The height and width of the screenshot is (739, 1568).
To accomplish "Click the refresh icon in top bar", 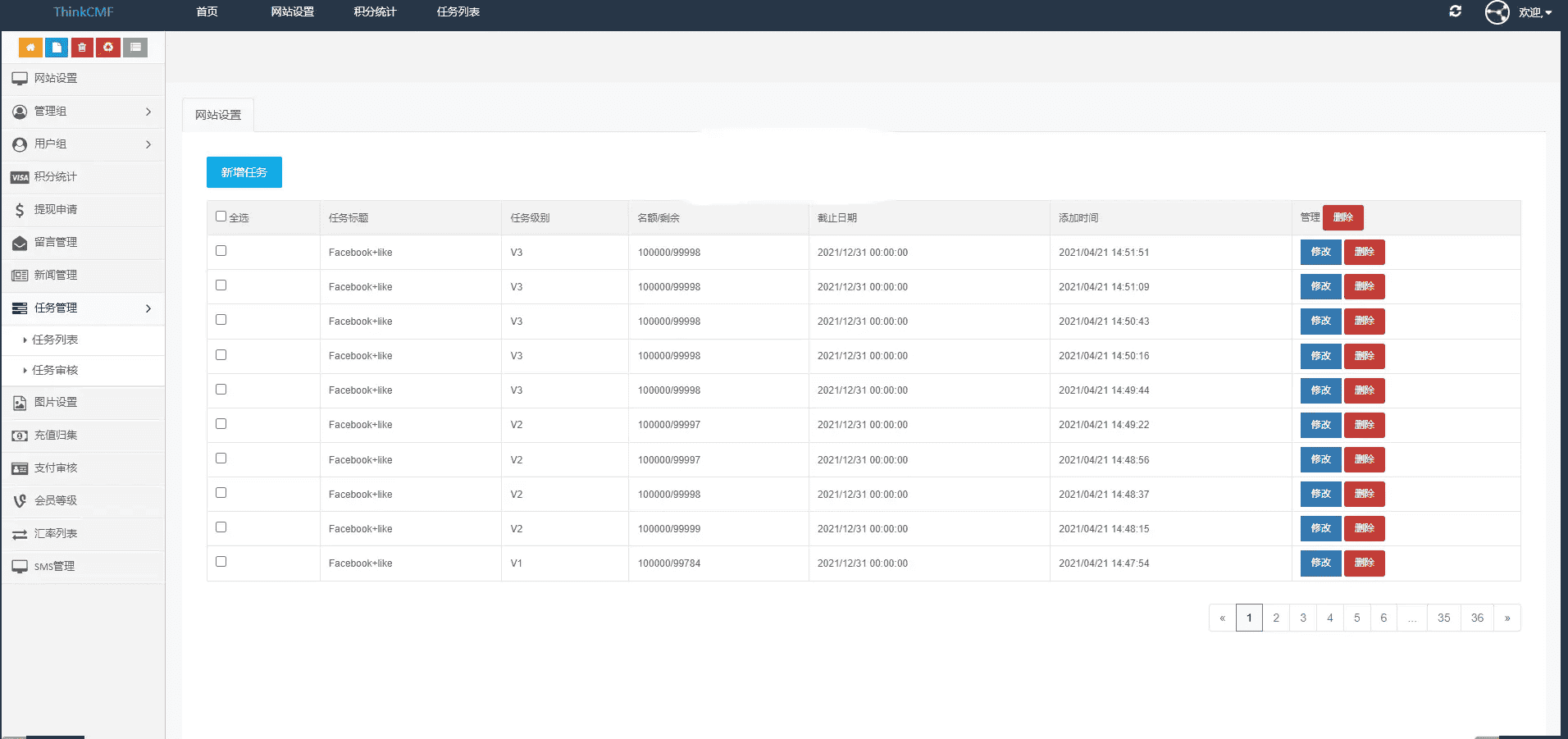I will point(1456,11).
